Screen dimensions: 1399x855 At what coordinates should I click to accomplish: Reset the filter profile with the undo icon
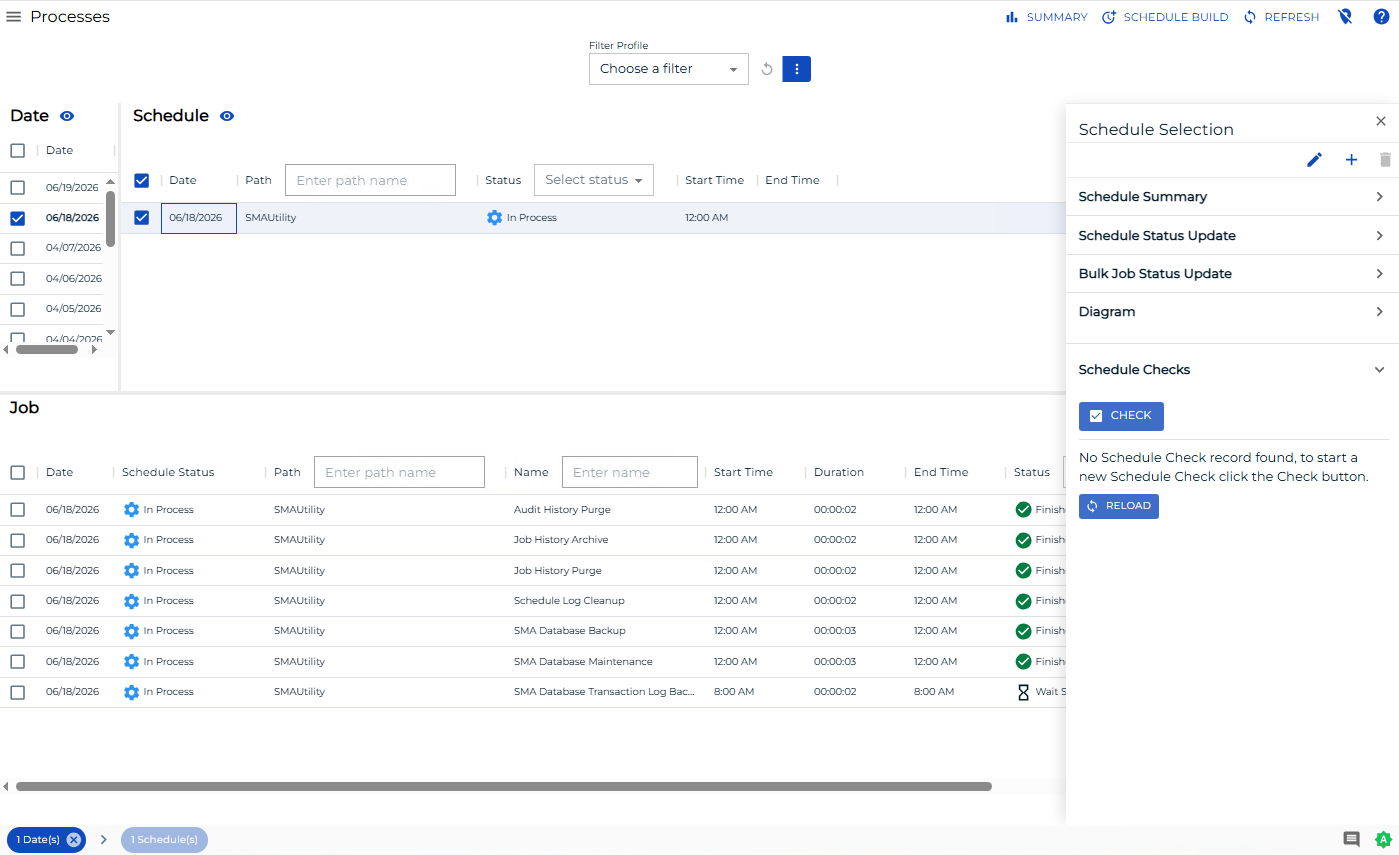click(767, 69)
